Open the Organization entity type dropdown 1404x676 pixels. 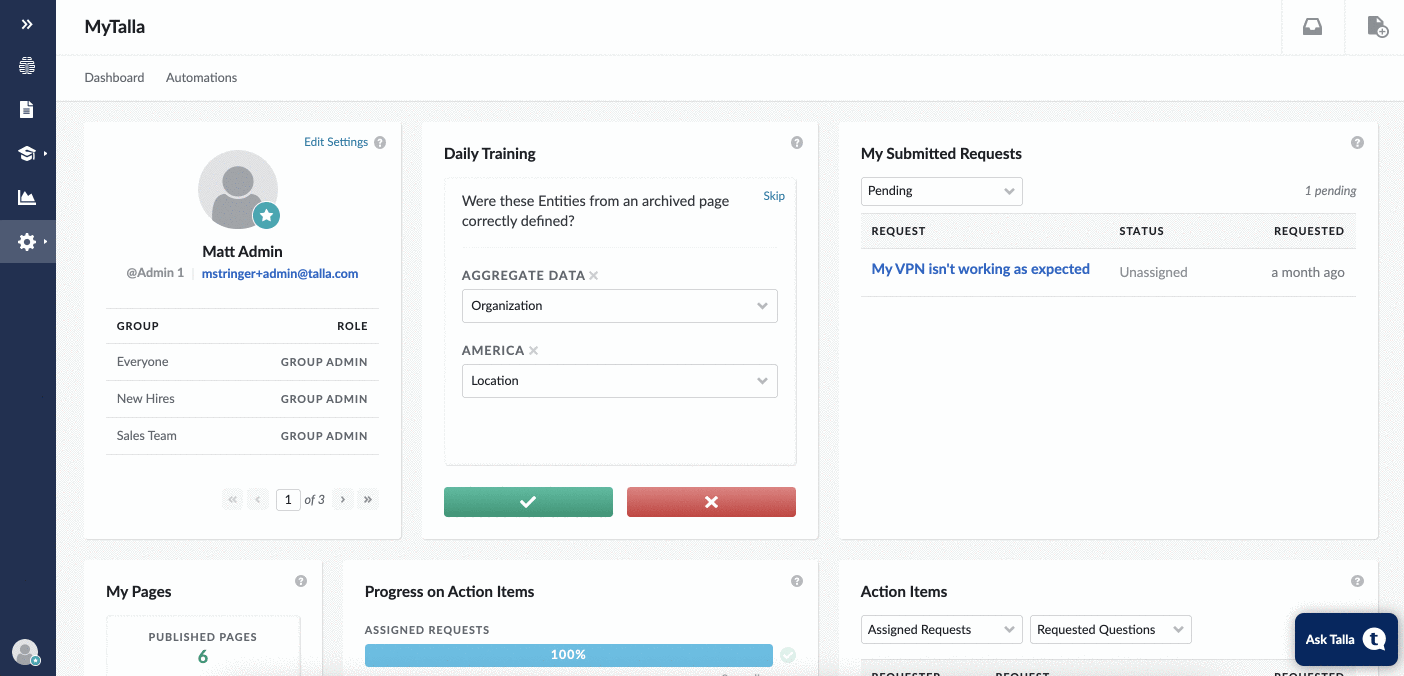tap(620, 306)
